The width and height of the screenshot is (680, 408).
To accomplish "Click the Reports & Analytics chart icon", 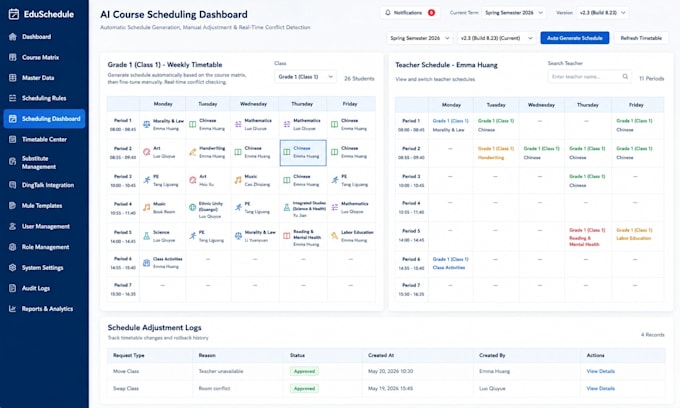I will (13, 309).
